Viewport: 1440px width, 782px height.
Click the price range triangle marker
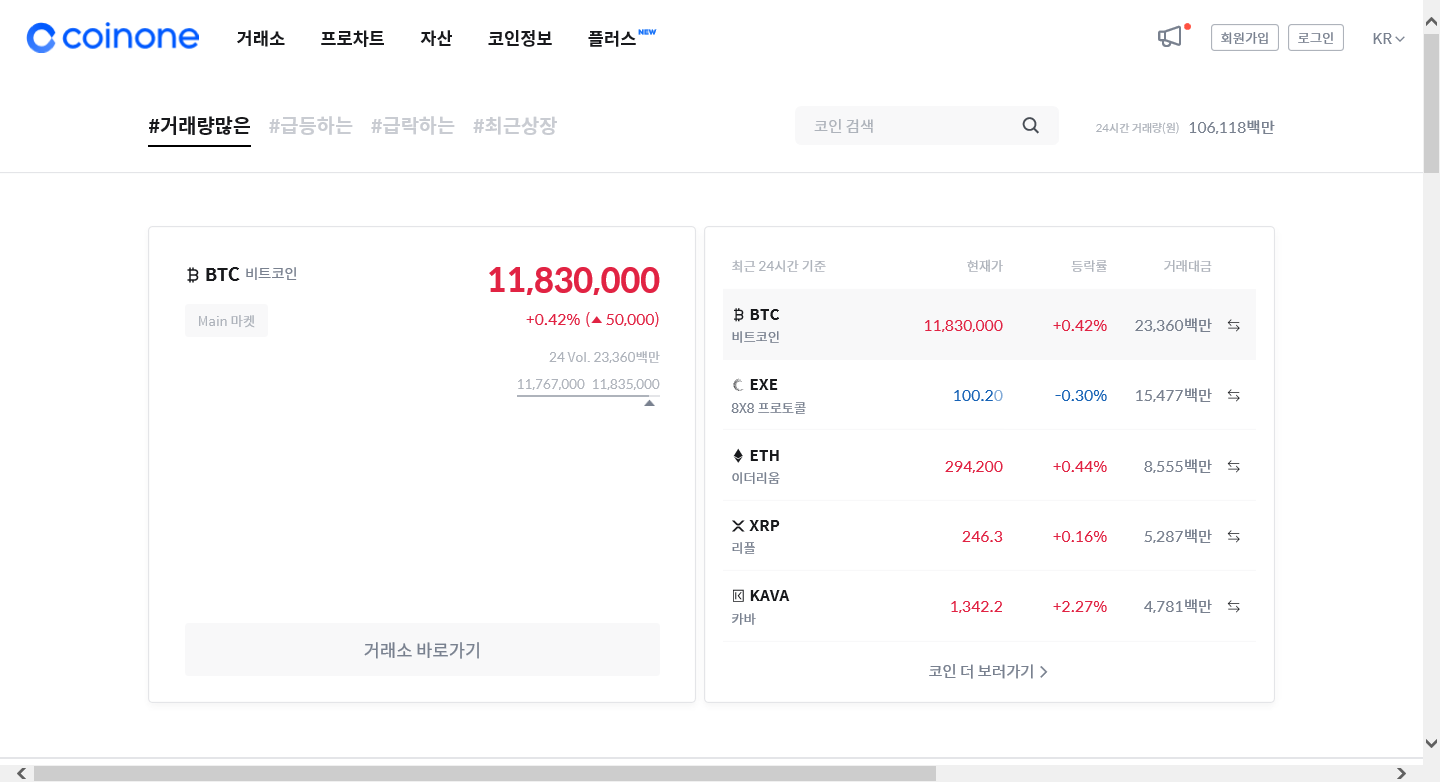pyautogui.click(x=650, y=403)
